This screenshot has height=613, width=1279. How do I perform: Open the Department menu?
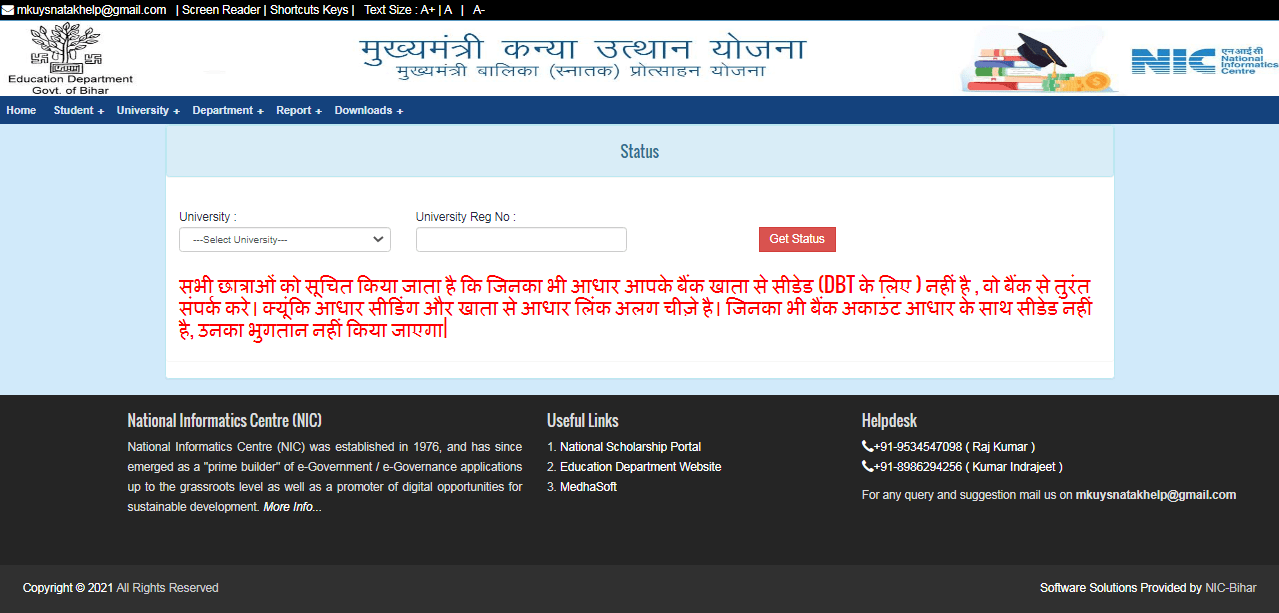click(224, 110)
